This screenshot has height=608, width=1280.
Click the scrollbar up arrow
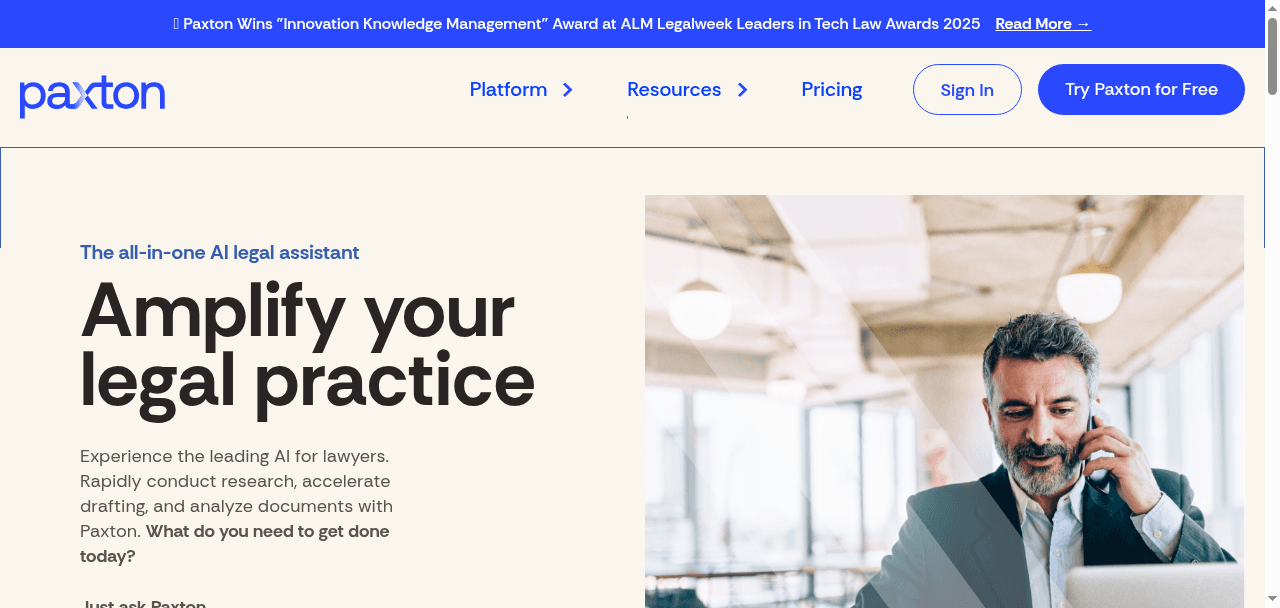(1272, 8)
